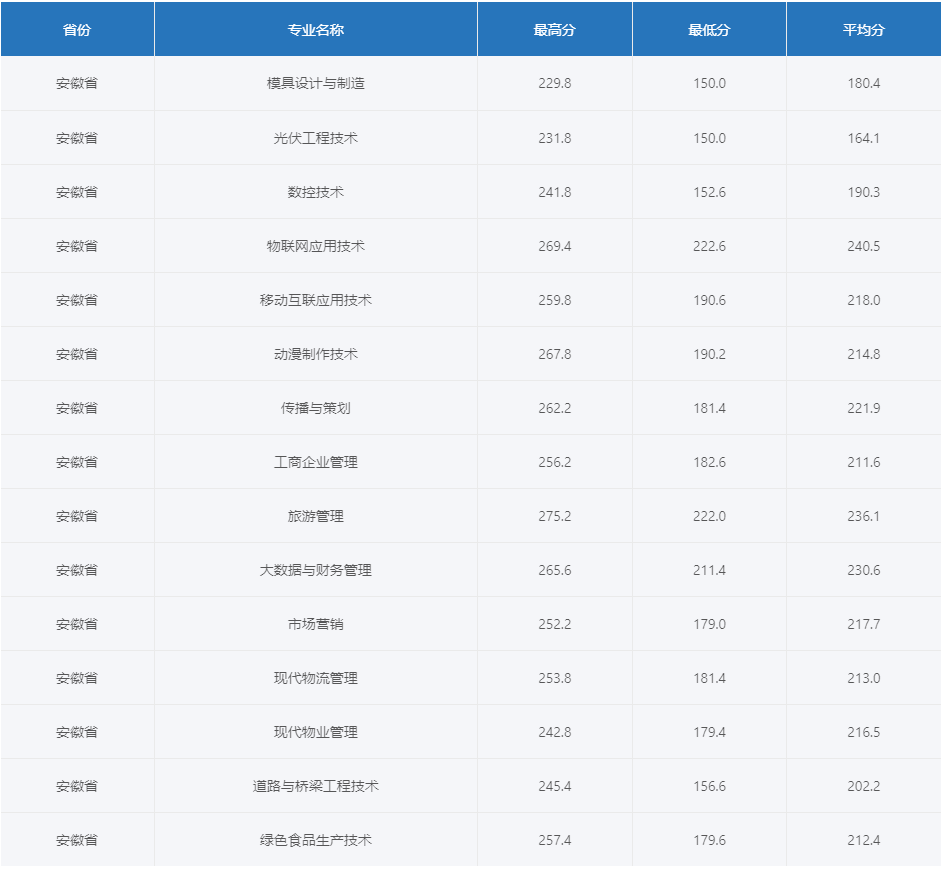Click the 省份 column header
Image resolution: width=942 pixels, height=869 pixels.
click(x=76, y=29)
